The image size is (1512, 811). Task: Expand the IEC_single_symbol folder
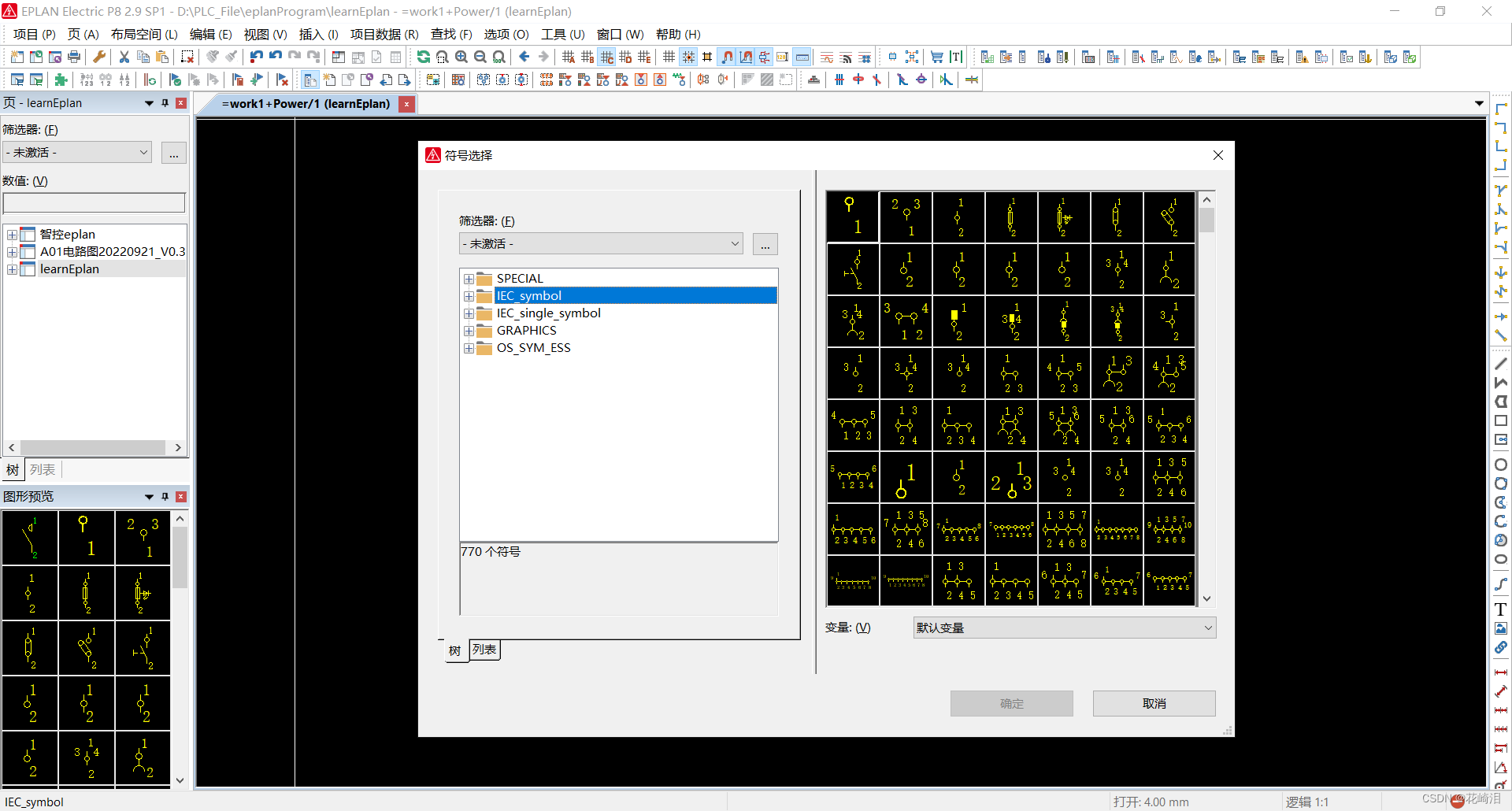click(x=469, y=313)
